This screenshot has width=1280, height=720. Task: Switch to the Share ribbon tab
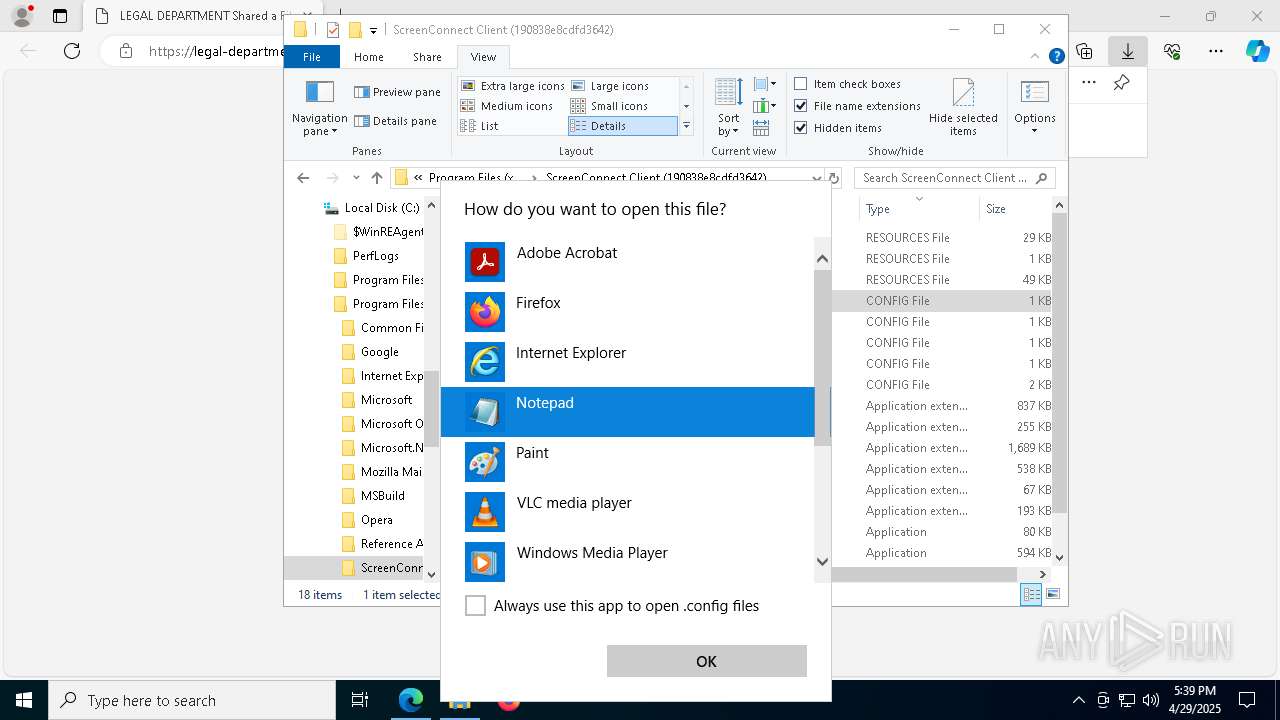click(427, 57)
